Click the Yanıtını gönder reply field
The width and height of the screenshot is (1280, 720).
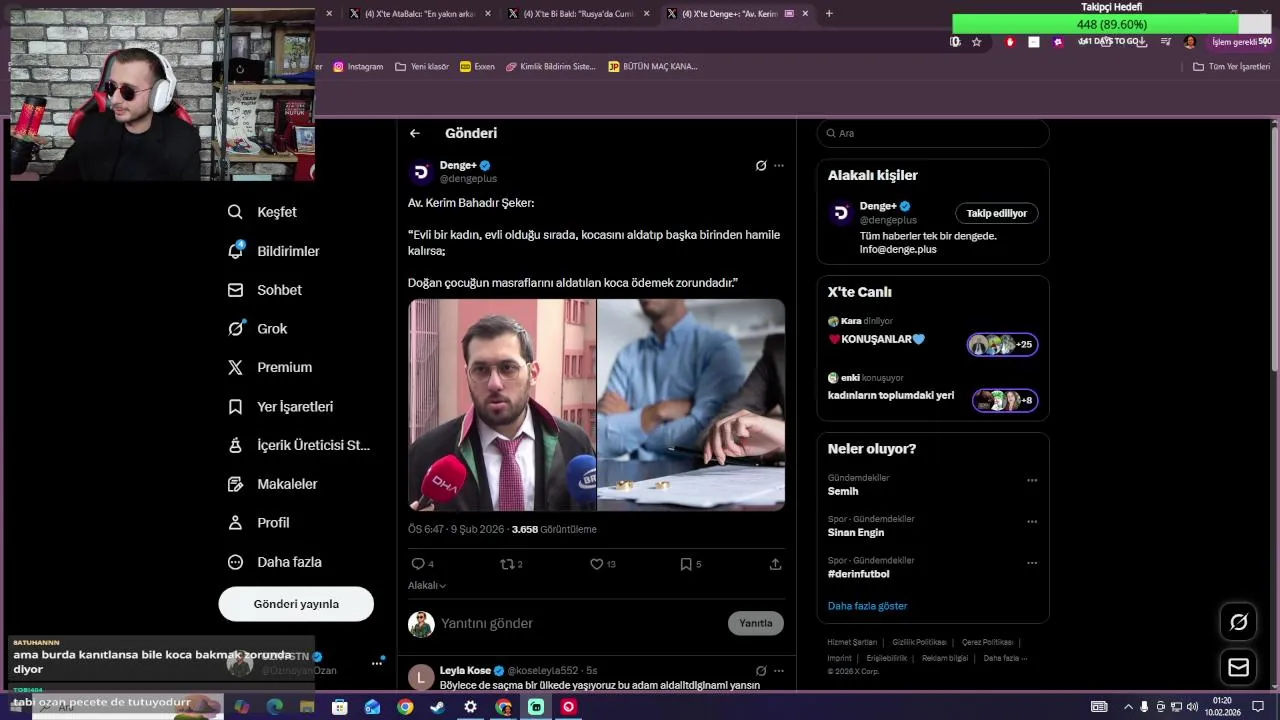[x=580, y=623]
